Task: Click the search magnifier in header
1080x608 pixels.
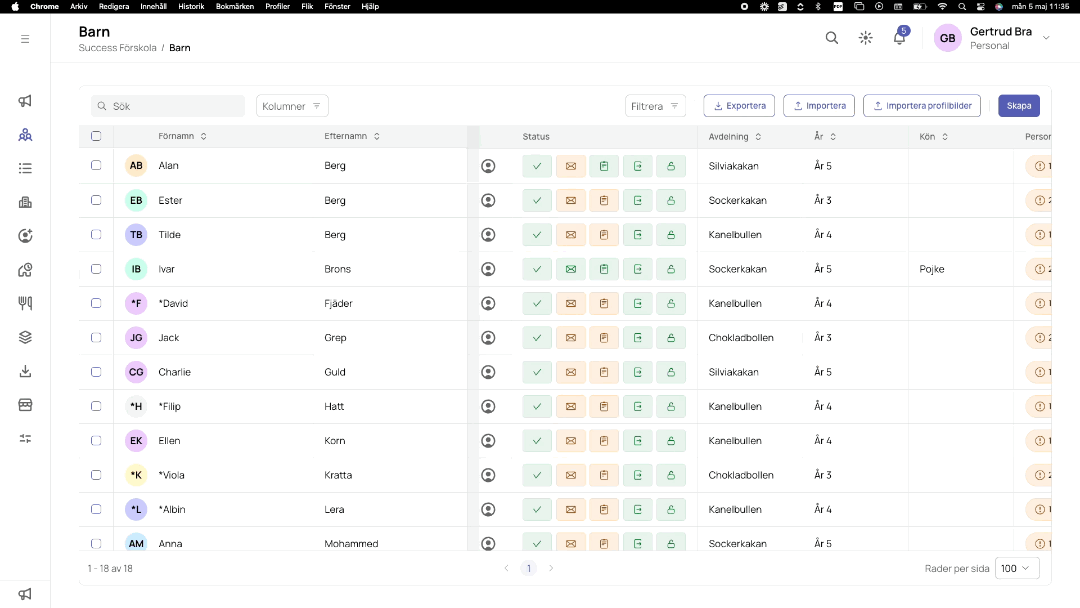Action: (832, 38)
